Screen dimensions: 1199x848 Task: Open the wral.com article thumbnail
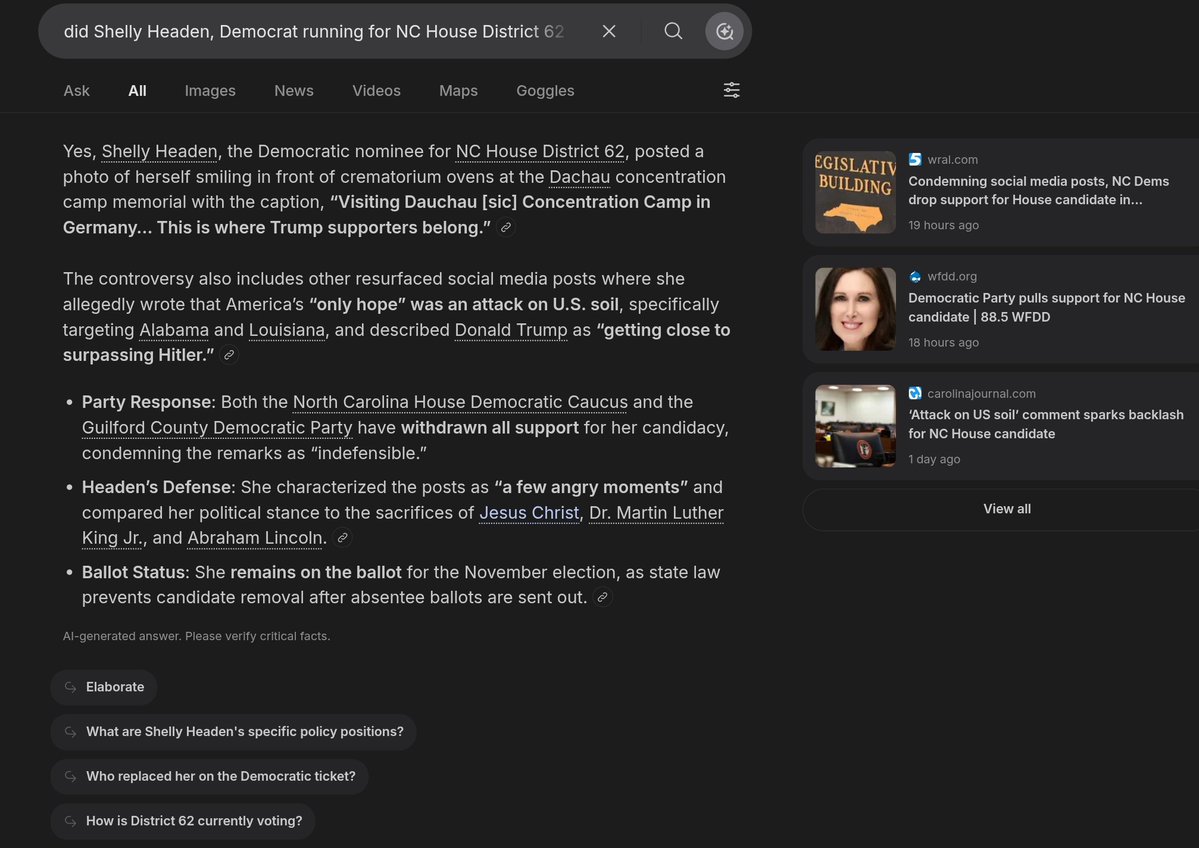tap(855, 192)
